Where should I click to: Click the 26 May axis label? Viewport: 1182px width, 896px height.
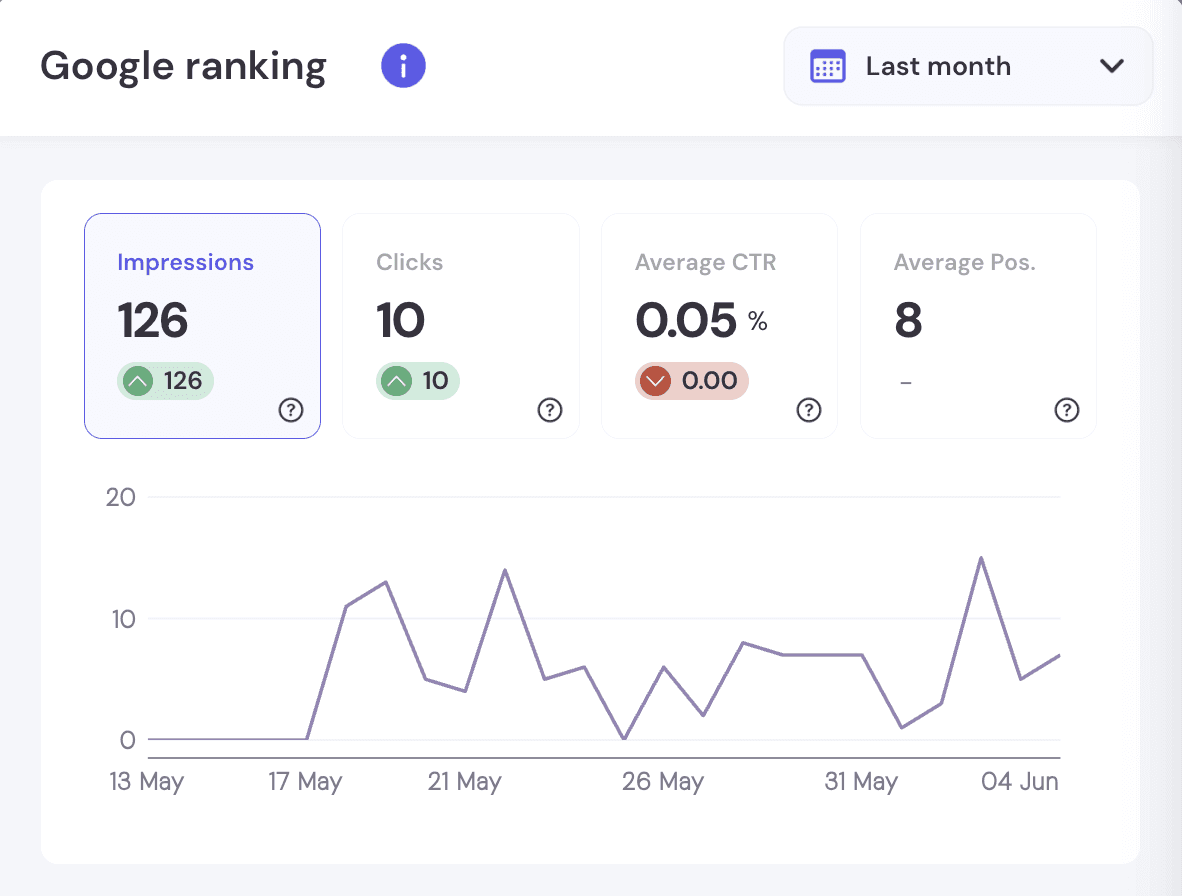tap(663, 781)
